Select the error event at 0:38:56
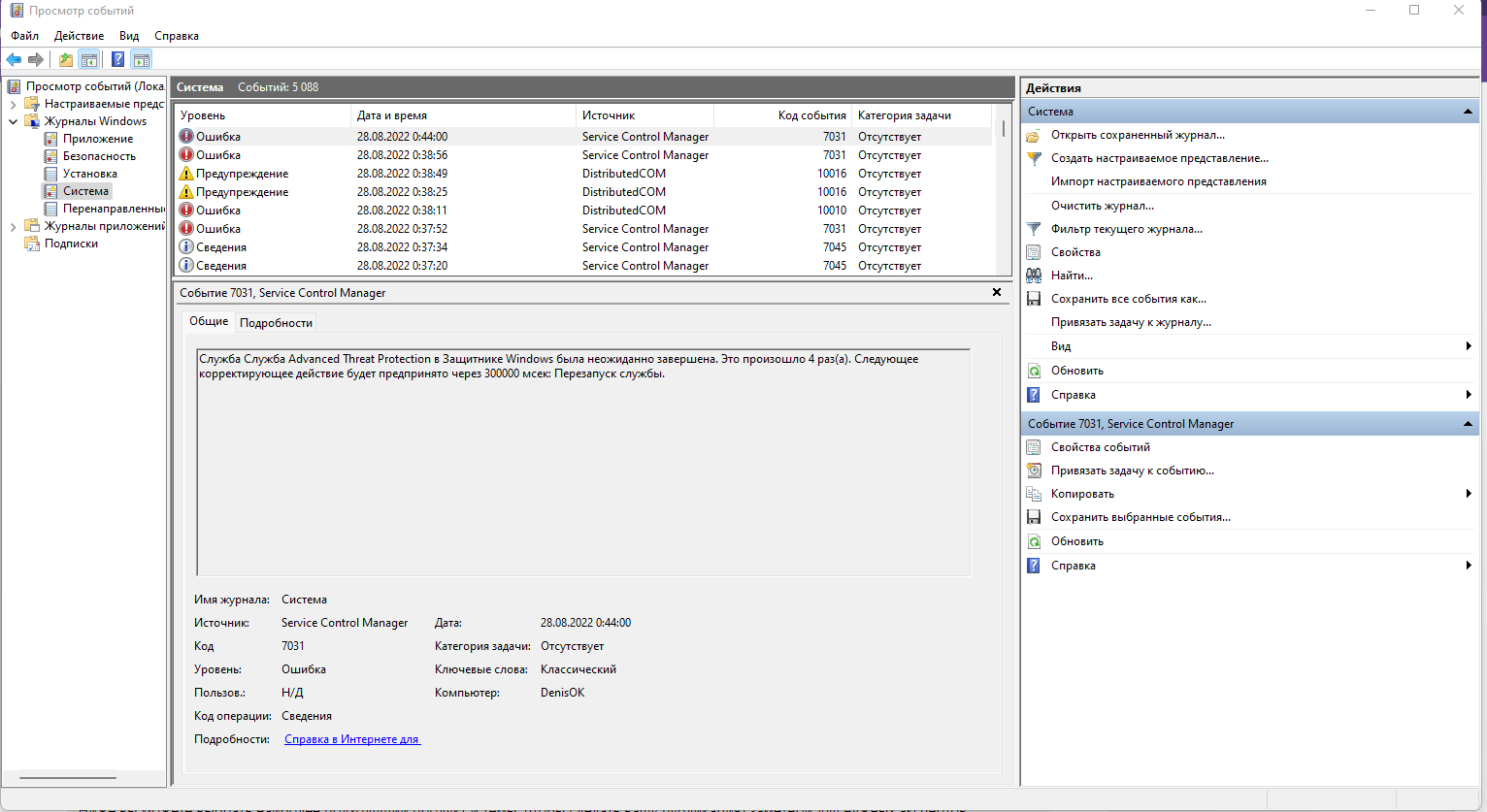1487x812 pixels. pos(584,155)
